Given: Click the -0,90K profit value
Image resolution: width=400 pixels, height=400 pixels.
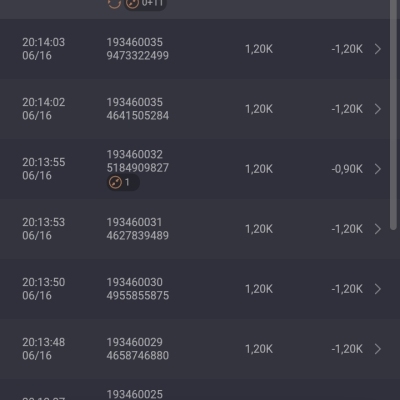Looking at the screenshot, I should (347, 169).
